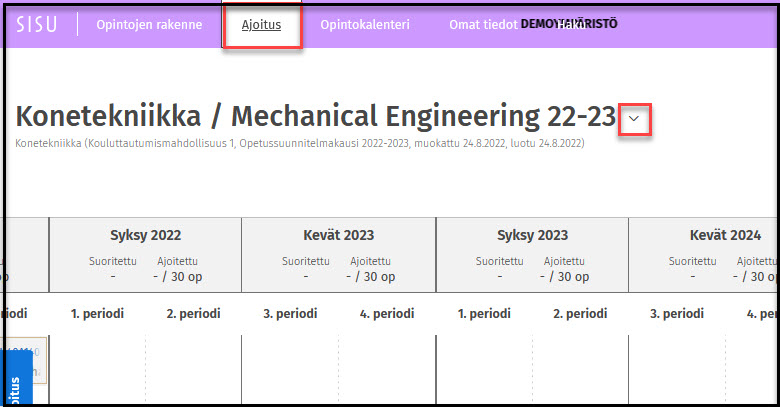Click the blue vertical side tab at bottom left
The width and height of the screenshot is (780, 407).
point(15,382)
